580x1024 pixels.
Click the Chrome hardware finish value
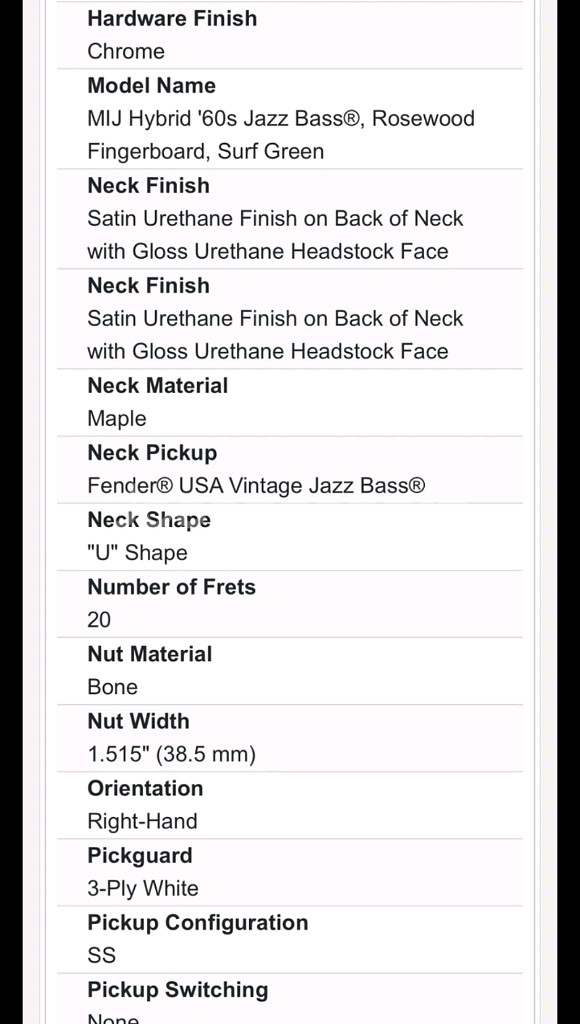click(126, 52)
